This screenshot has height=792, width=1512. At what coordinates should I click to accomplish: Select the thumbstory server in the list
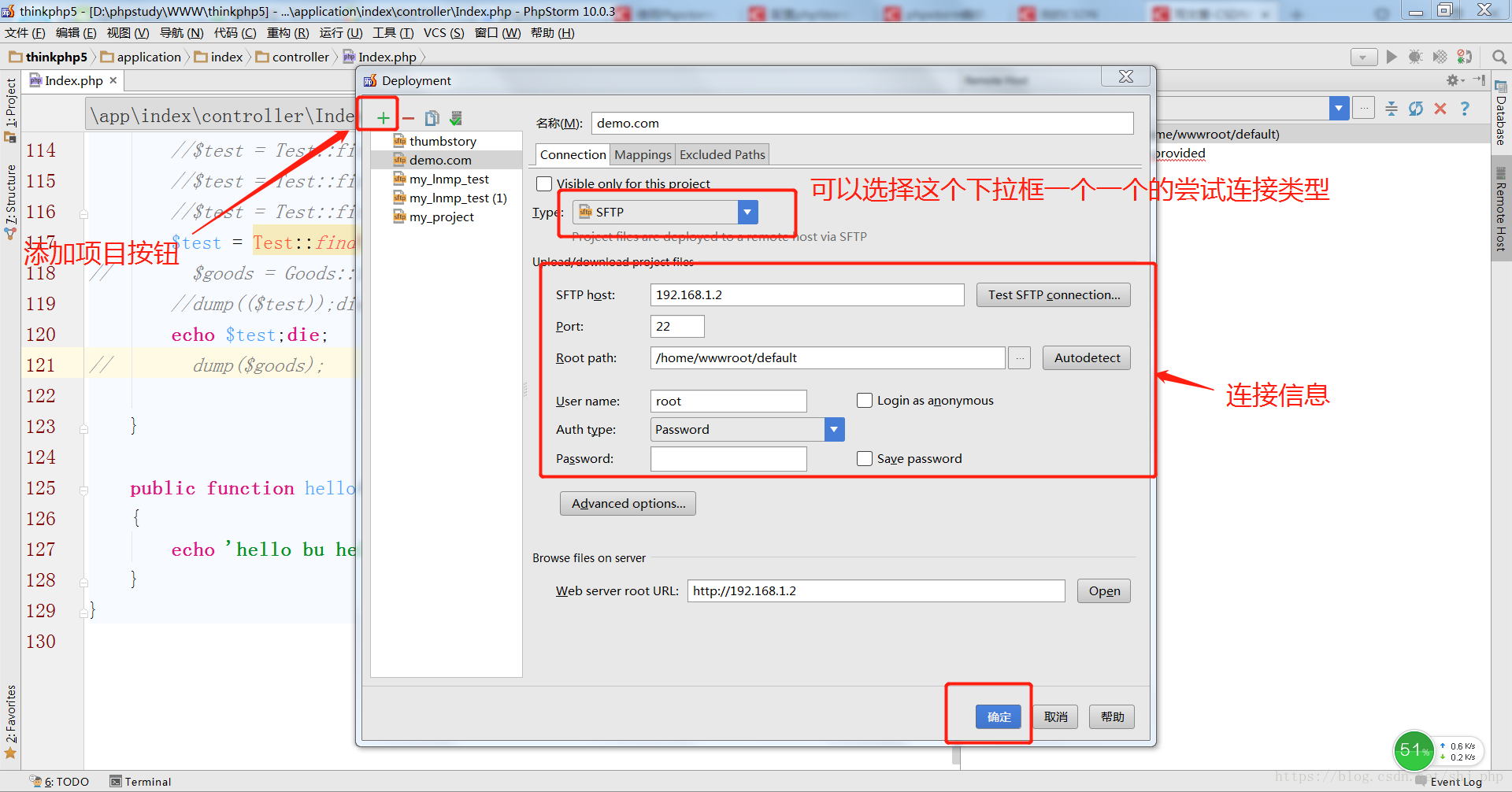[446, 141]
